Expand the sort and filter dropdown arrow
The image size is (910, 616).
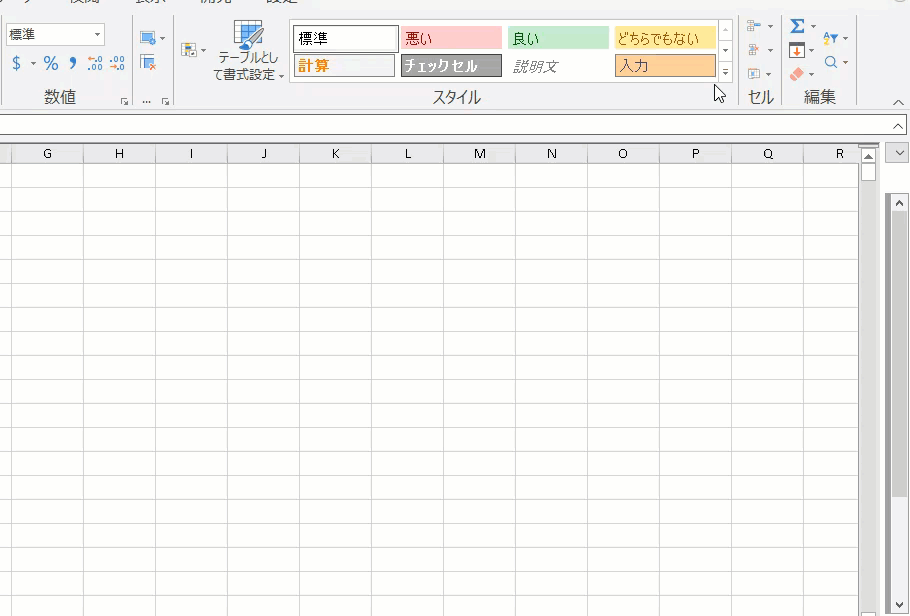click(845, 38)
